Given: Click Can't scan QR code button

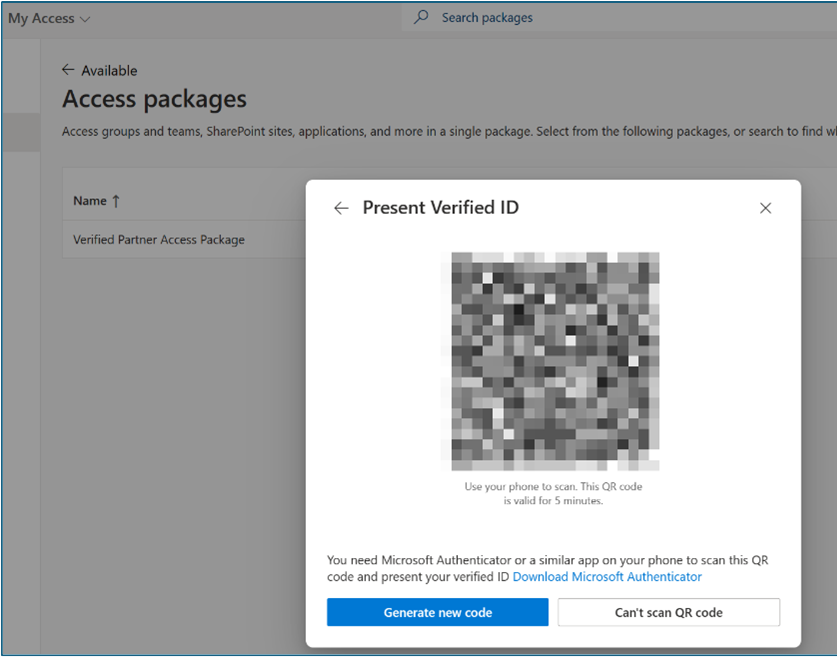Looking at the screenshot, I should (x=669, y=612).
